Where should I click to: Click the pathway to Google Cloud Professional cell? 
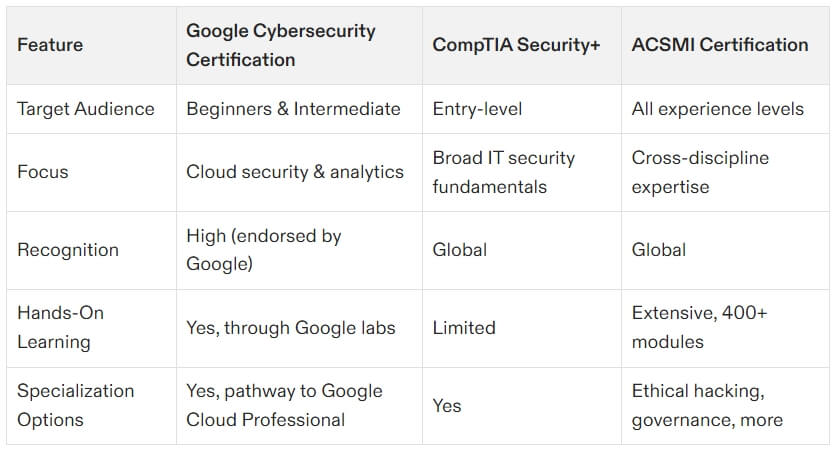pyautogui.click(x=284, y=405)
